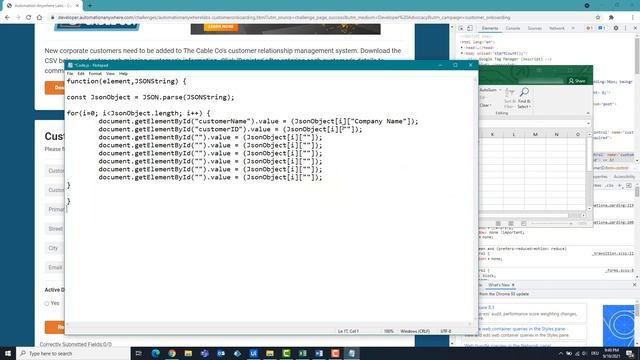
Task: Switch Excel to Page Break Preview
Action: pos(523,223)
